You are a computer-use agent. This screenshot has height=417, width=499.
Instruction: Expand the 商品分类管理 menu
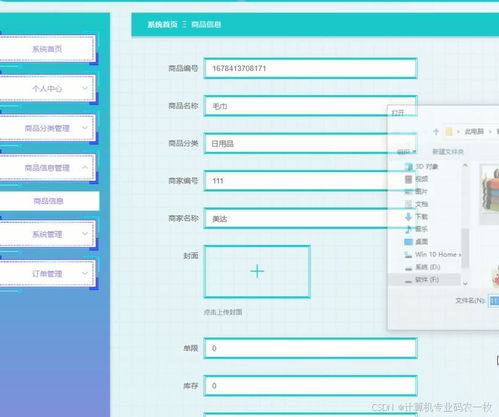(47, 128)
